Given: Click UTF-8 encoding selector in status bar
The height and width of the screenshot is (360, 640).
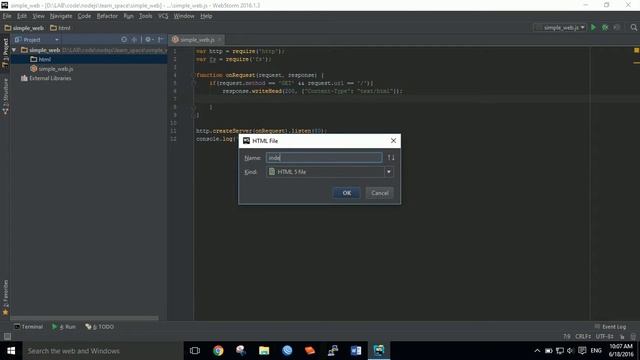Looking at the screenshot, I should click(x=604, y=336).
